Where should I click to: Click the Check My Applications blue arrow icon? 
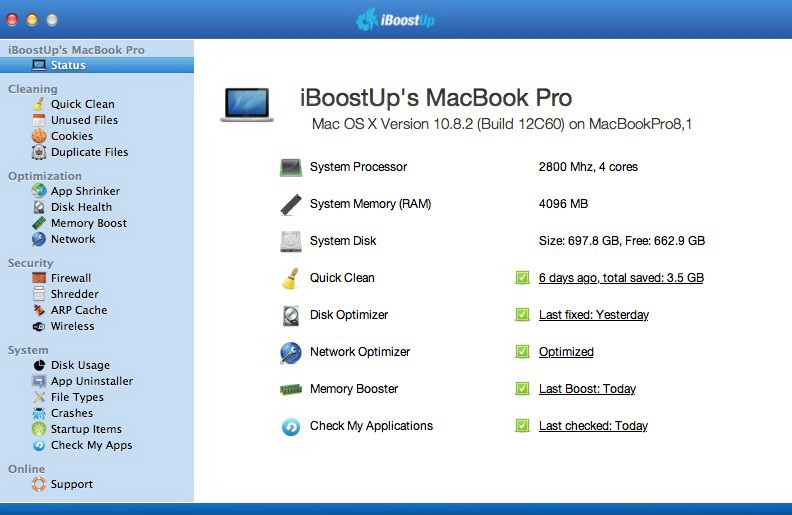[291, 427]
